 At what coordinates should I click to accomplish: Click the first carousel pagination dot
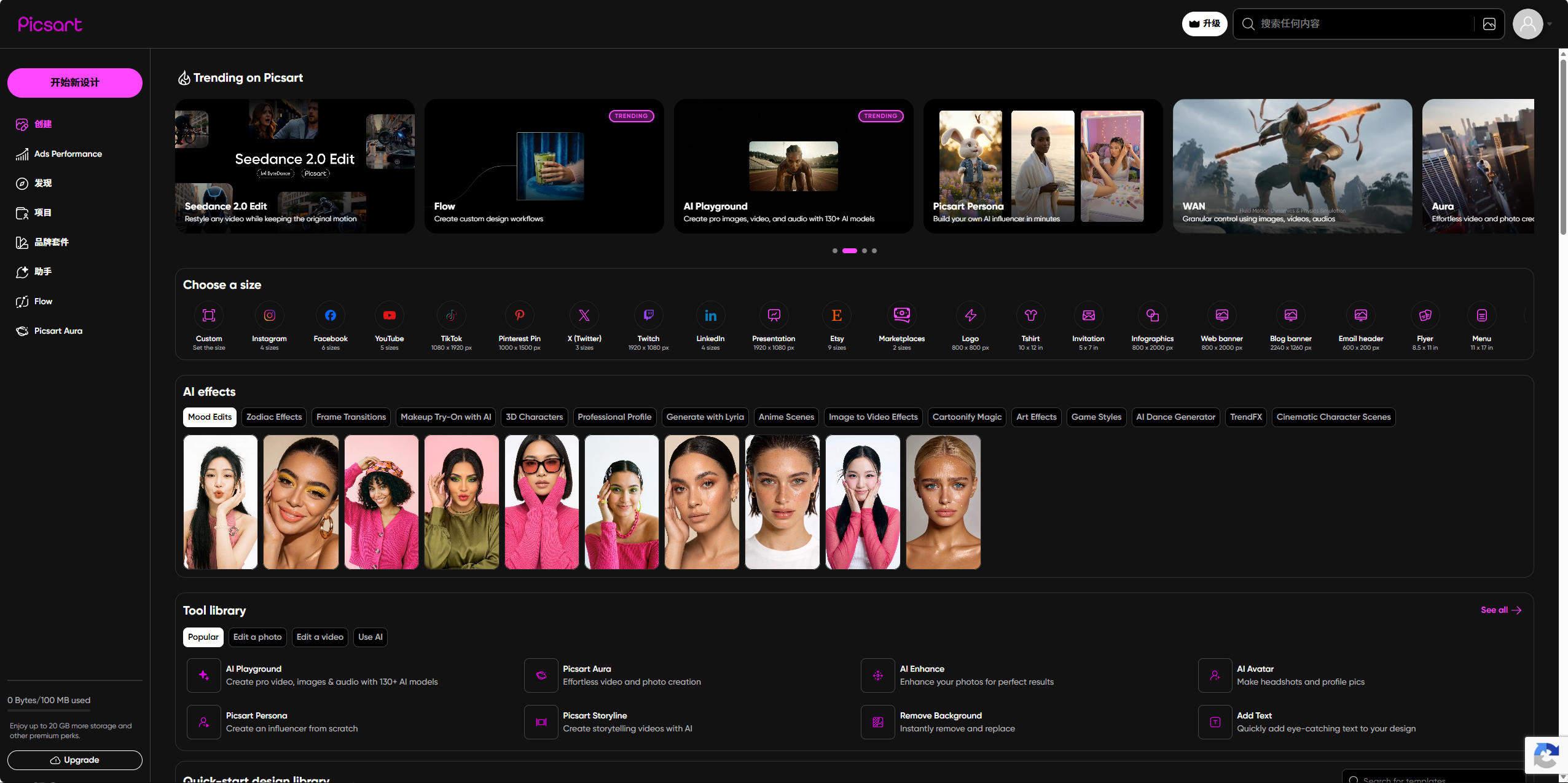835,251
